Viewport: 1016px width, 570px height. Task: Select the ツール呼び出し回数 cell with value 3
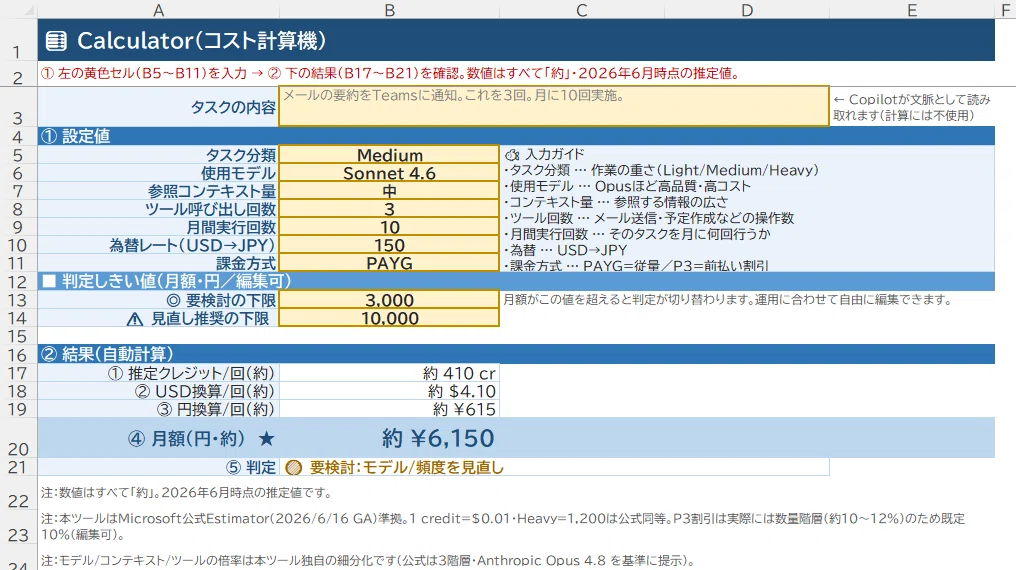[389, 209]
